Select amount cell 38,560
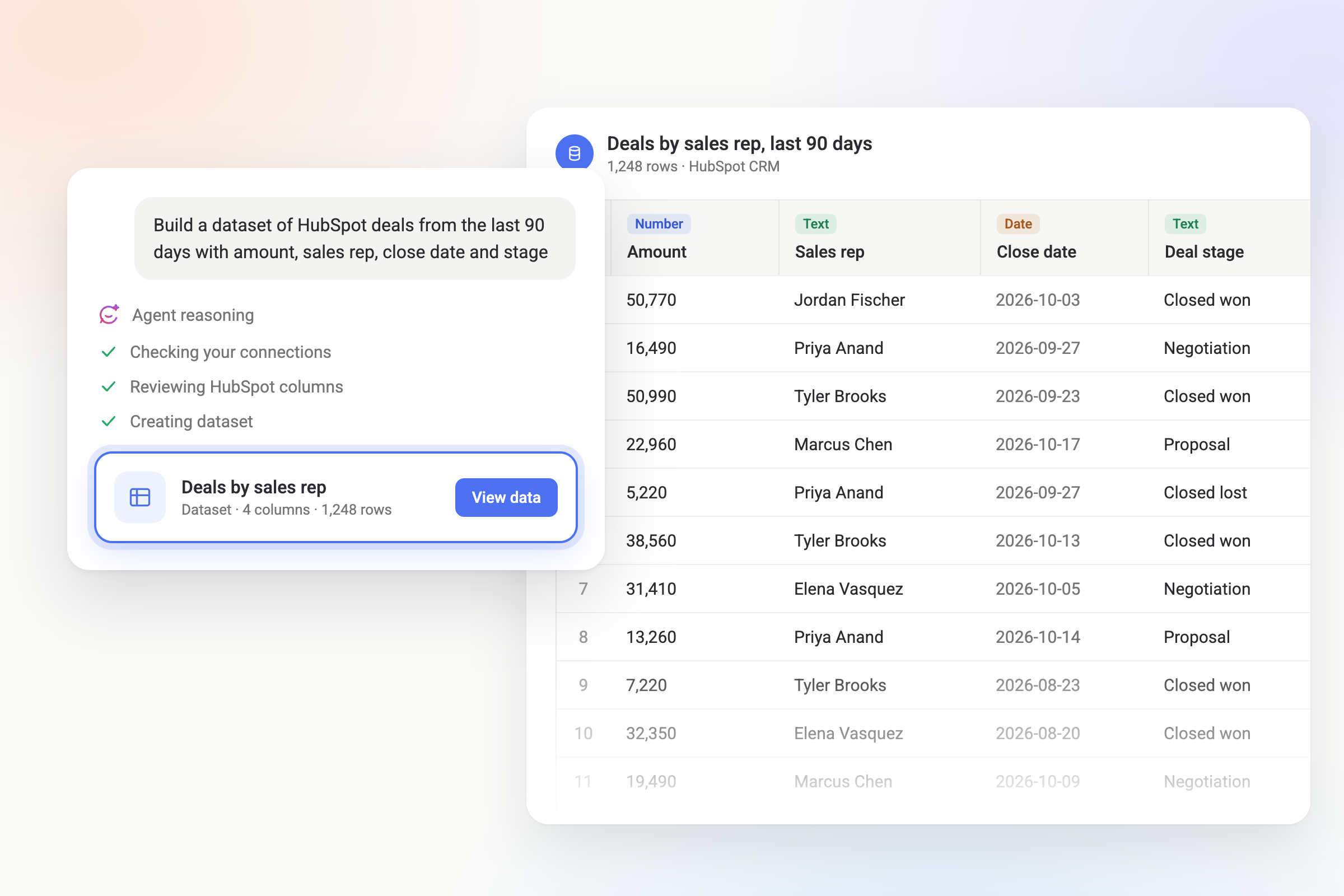 (651, 540)
